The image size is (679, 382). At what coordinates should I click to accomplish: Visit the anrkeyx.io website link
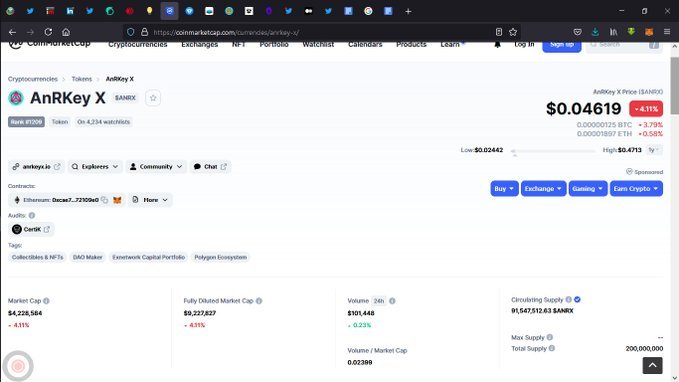click(x=36, y=166)
